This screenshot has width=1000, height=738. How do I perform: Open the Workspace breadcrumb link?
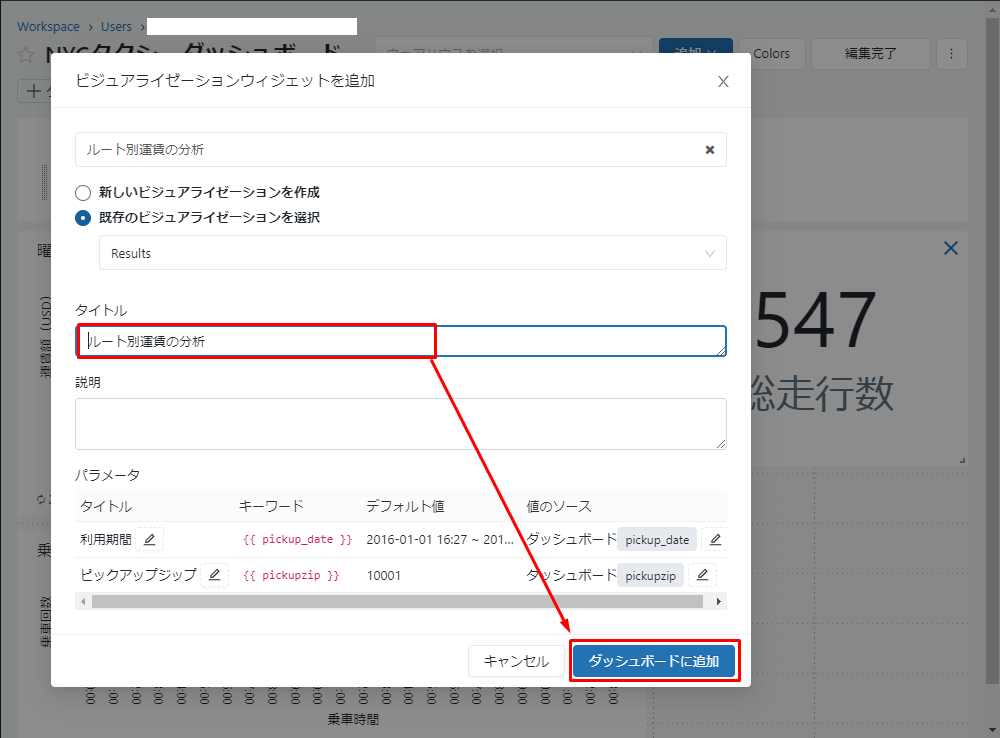pyautogui.click(x=48, y=27)
